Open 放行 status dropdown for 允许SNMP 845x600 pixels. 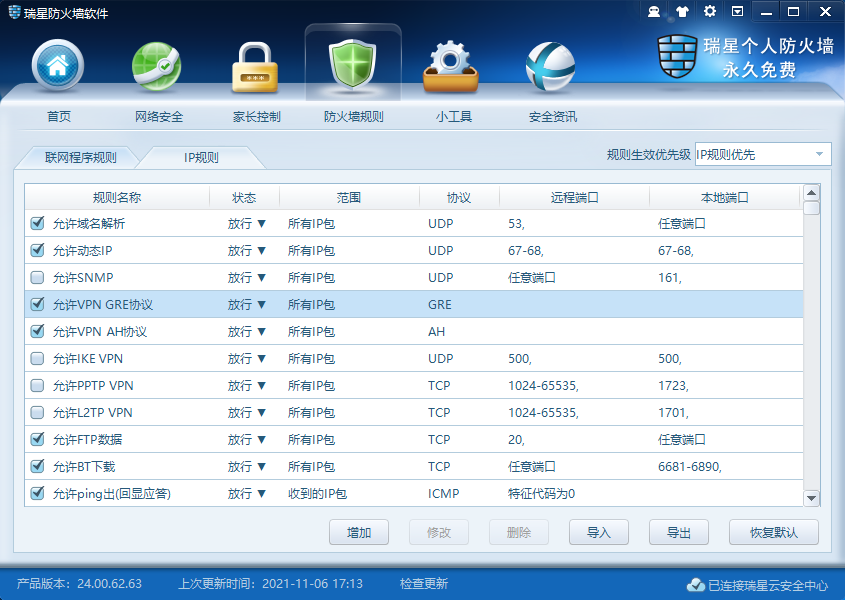click(x=246, y=278)
